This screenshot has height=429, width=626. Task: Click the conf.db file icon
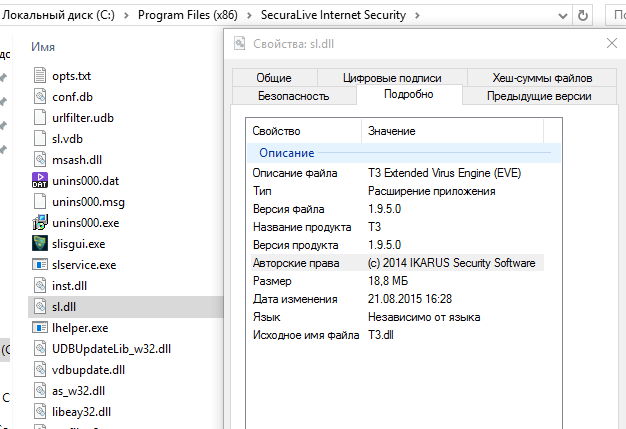41,97
